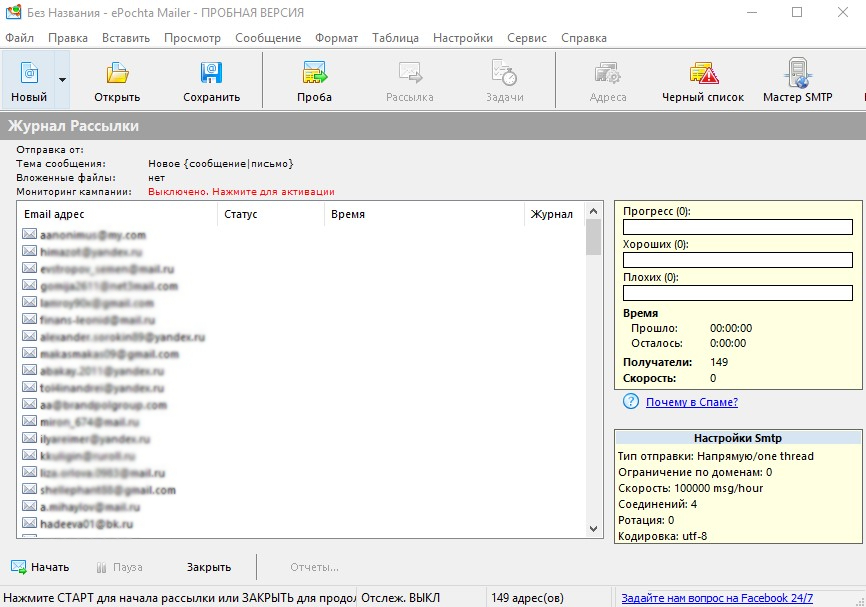
Task: Open the Настройки menu
Action: point(463,38)
